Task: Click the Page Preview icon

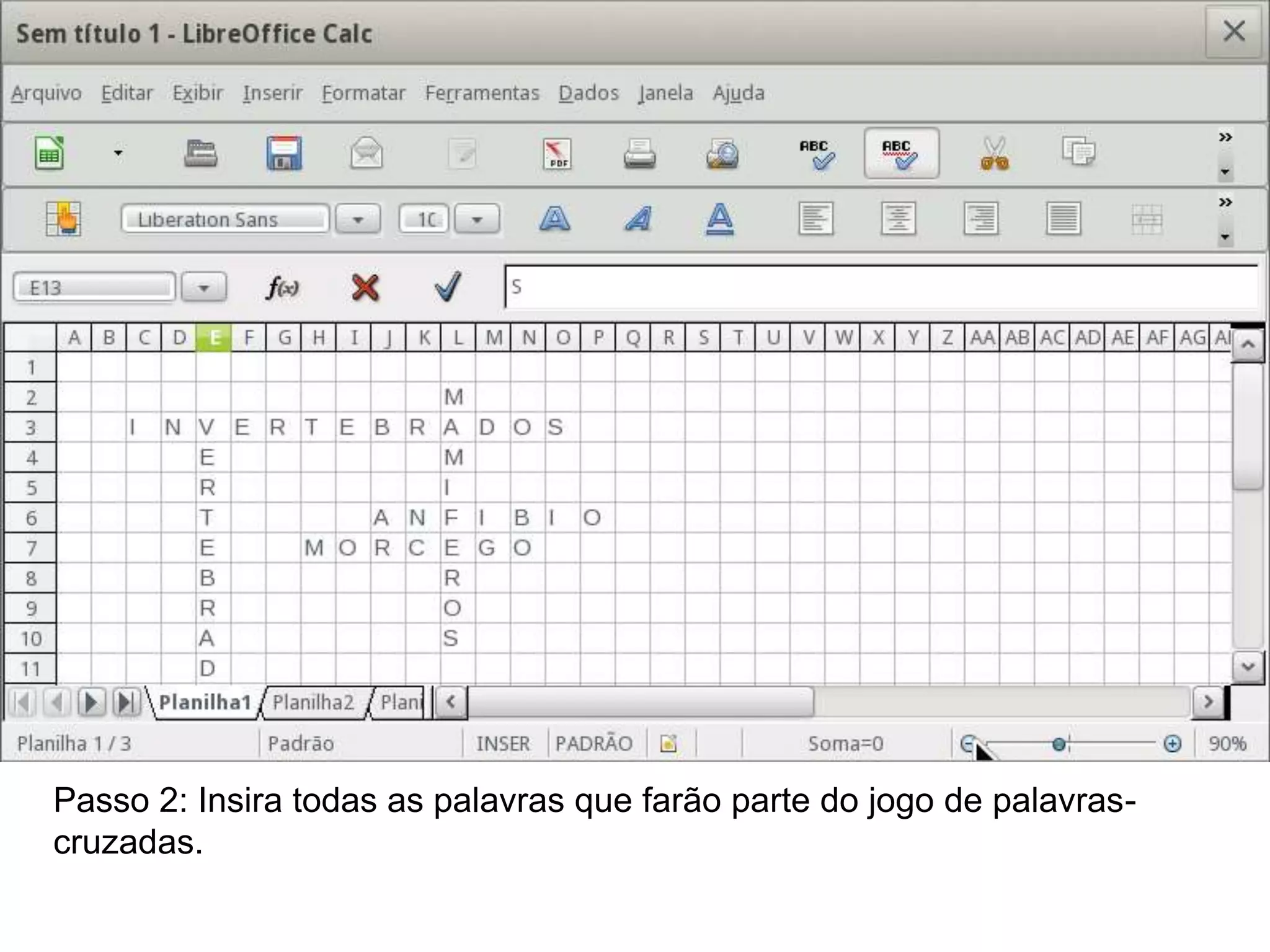Action: tap(722, 153)
